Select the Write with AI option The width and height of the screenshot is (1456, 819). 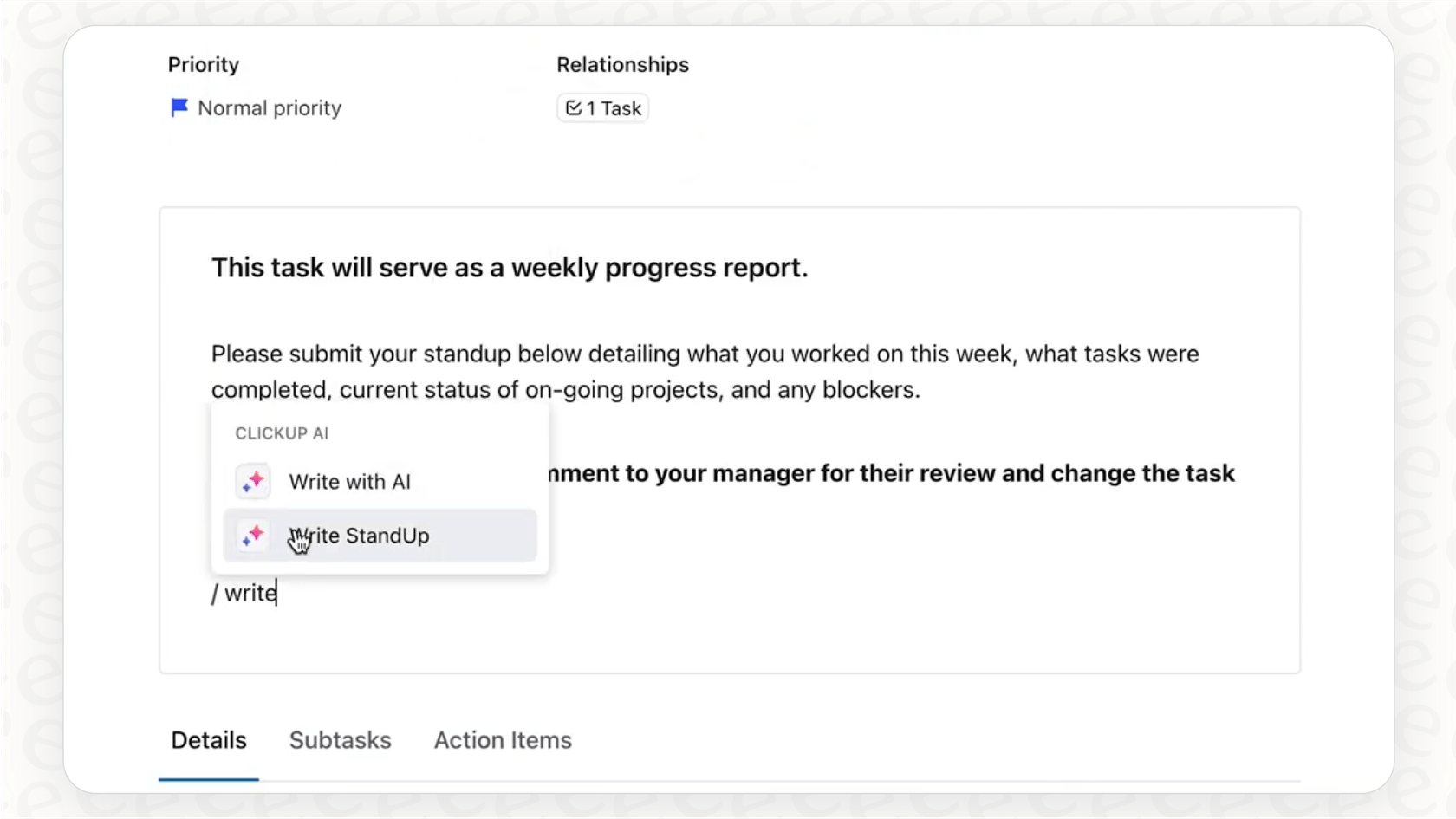tap(349, 482)
